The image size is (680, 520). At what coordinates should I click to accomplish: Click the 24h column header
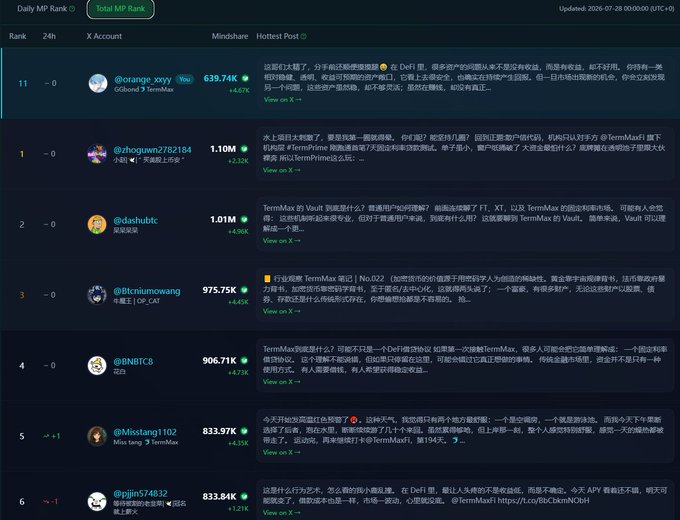(x=49, y=36)
